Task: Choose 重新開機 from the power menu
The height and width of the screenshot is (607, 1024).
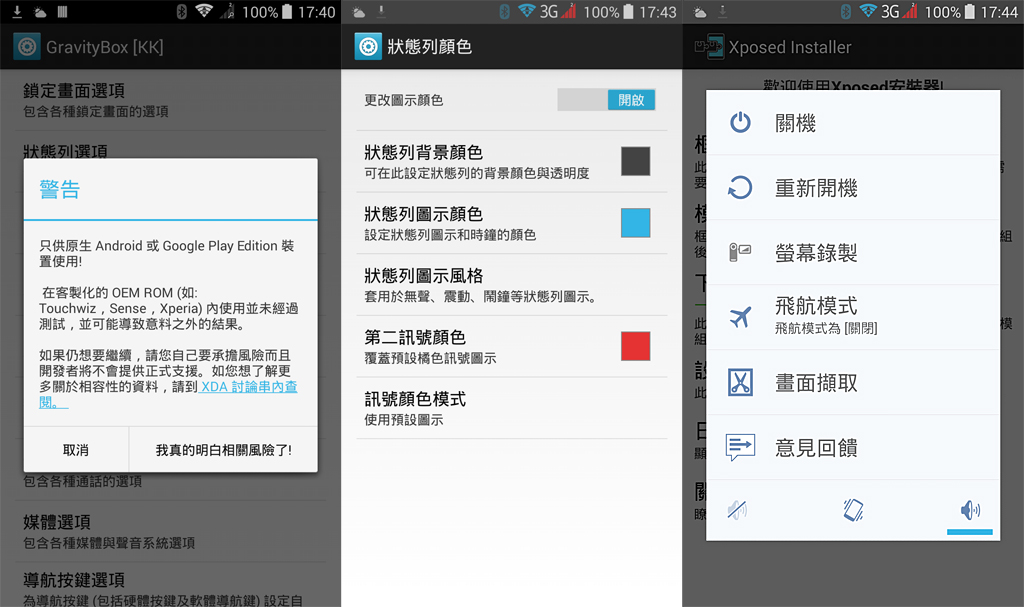Action: click(x=853, y=188)
